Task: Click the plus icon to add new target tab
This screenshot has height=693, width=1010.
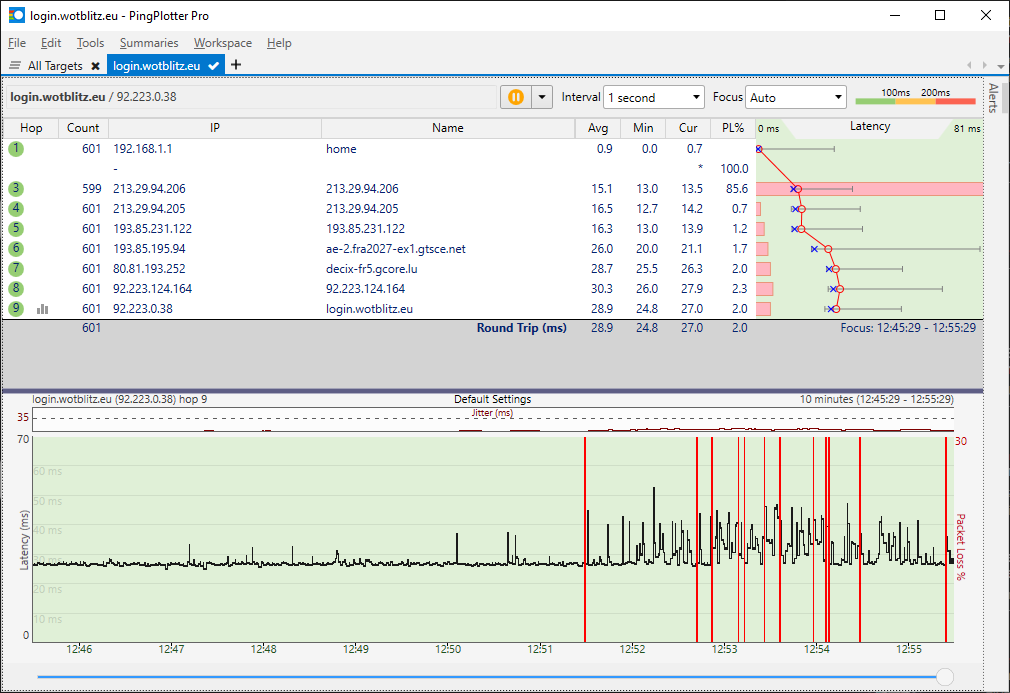Action: pyautogui.click(x=236, y=65)
